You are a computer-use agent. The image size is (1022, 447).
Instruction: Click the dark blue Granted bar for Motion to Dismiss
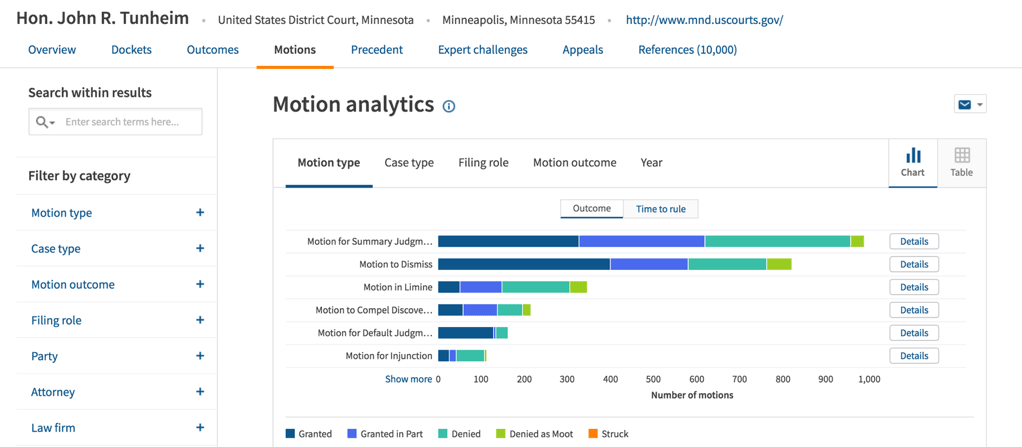tap(523, 264)
